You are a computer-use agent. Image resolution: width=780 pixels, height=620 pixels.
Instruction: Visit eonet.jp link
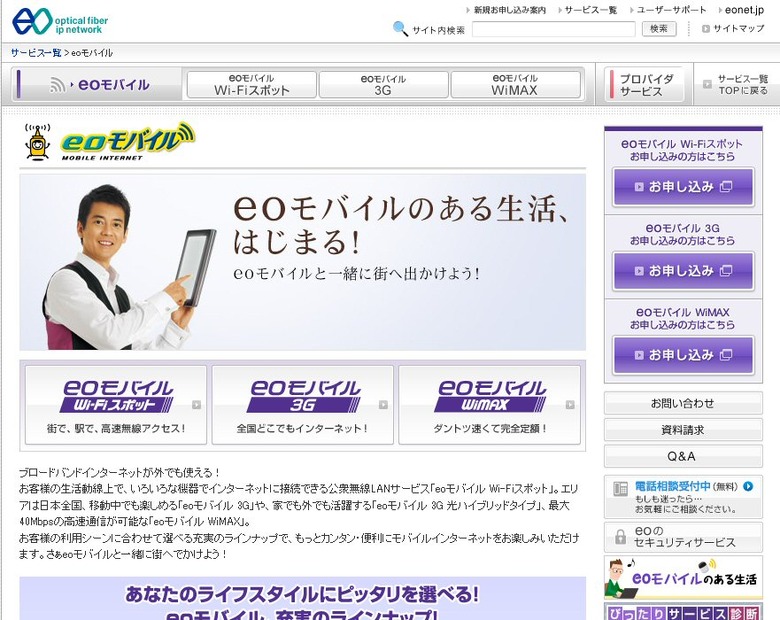tap(744, 10)
